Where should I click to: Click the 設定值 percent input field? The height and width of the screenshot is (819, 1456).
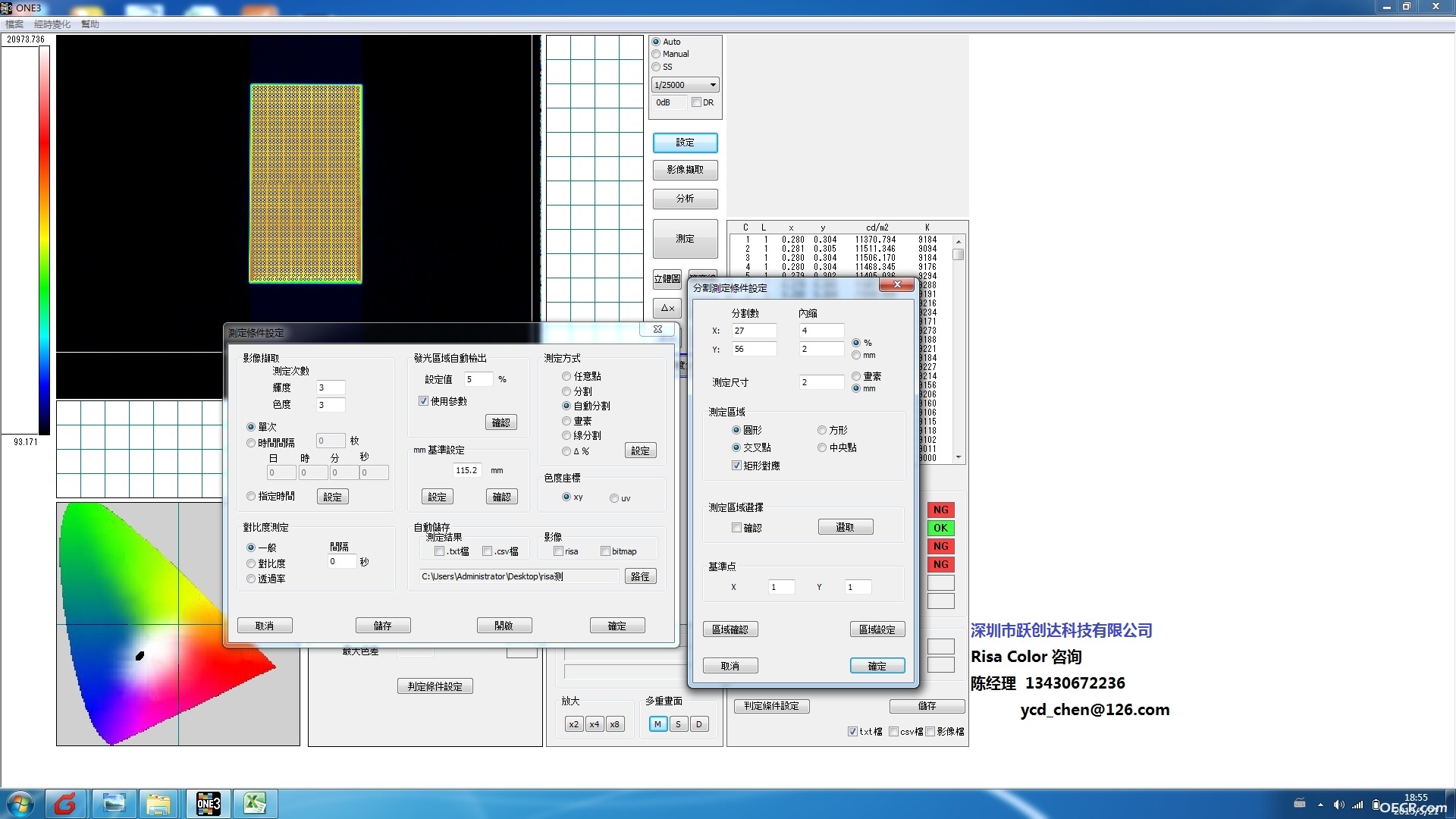(479, 379)
